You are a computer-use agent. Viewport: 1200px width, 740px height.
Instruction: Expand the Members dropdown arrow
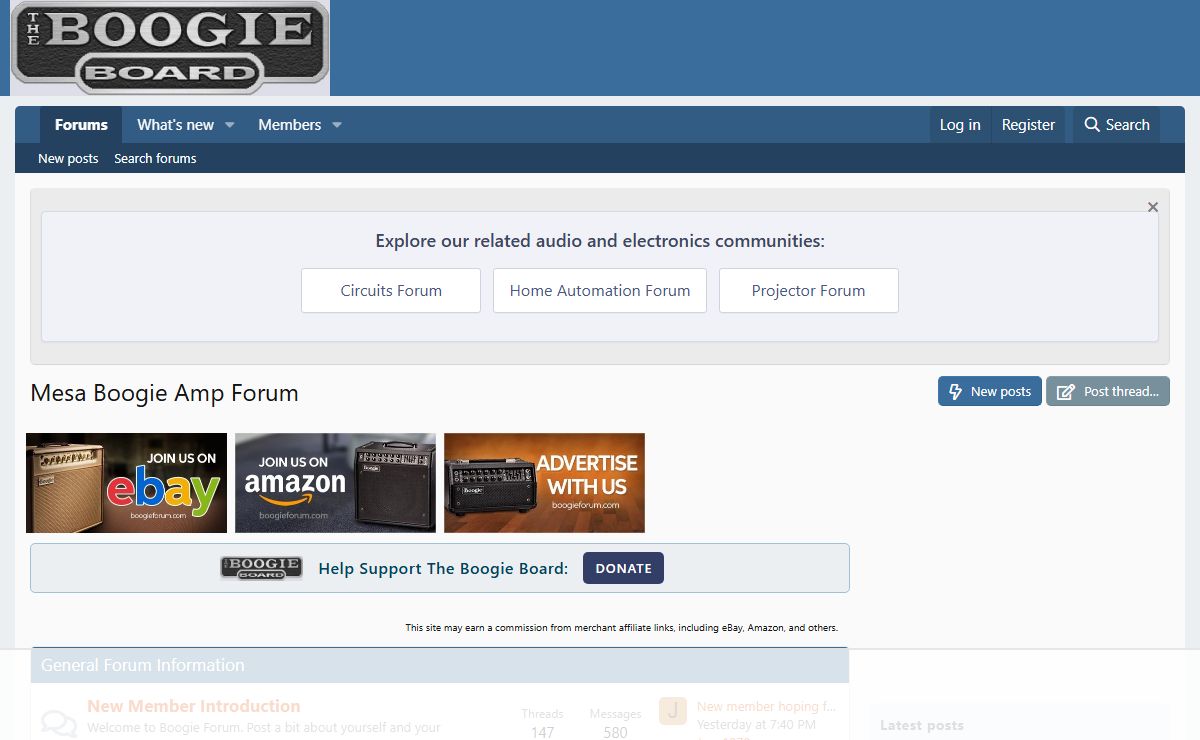tap(337, 125)
